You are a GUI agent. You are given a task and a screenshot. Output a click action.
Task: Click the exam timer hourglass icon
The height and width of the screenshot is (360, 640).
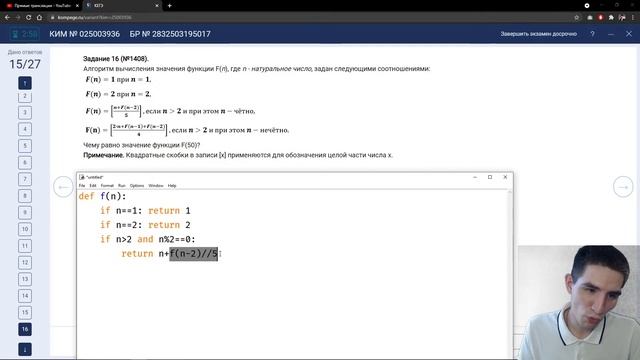15,34
